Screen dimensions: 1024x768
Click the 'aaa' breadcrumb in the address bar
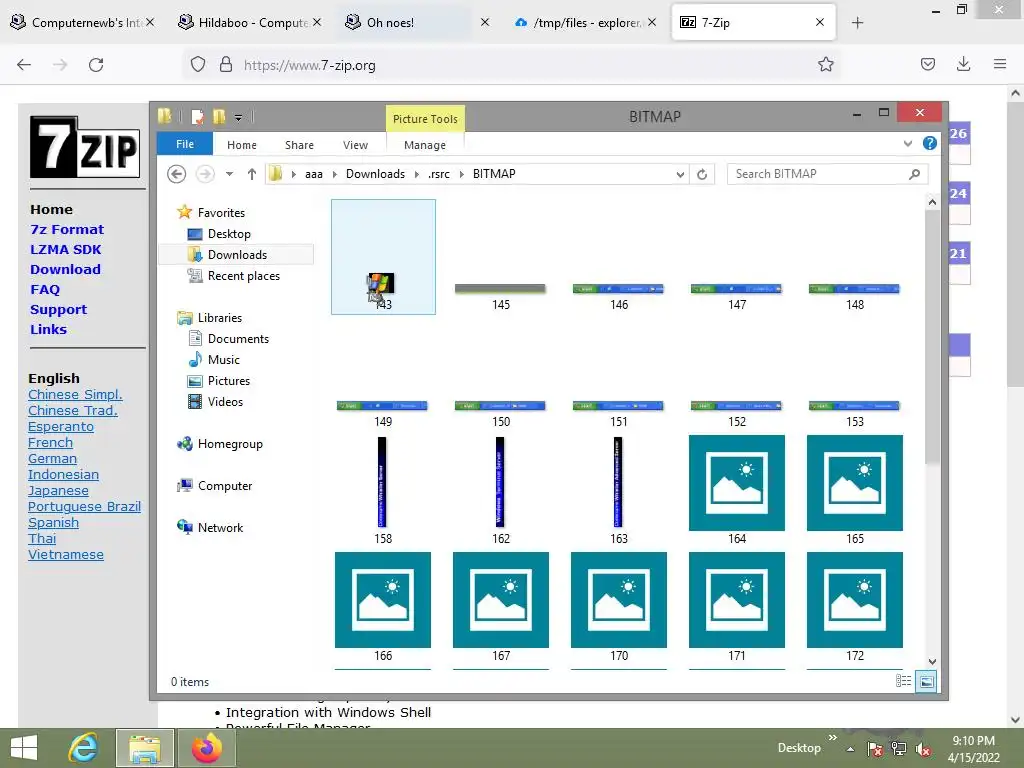[x=313, y=174]
